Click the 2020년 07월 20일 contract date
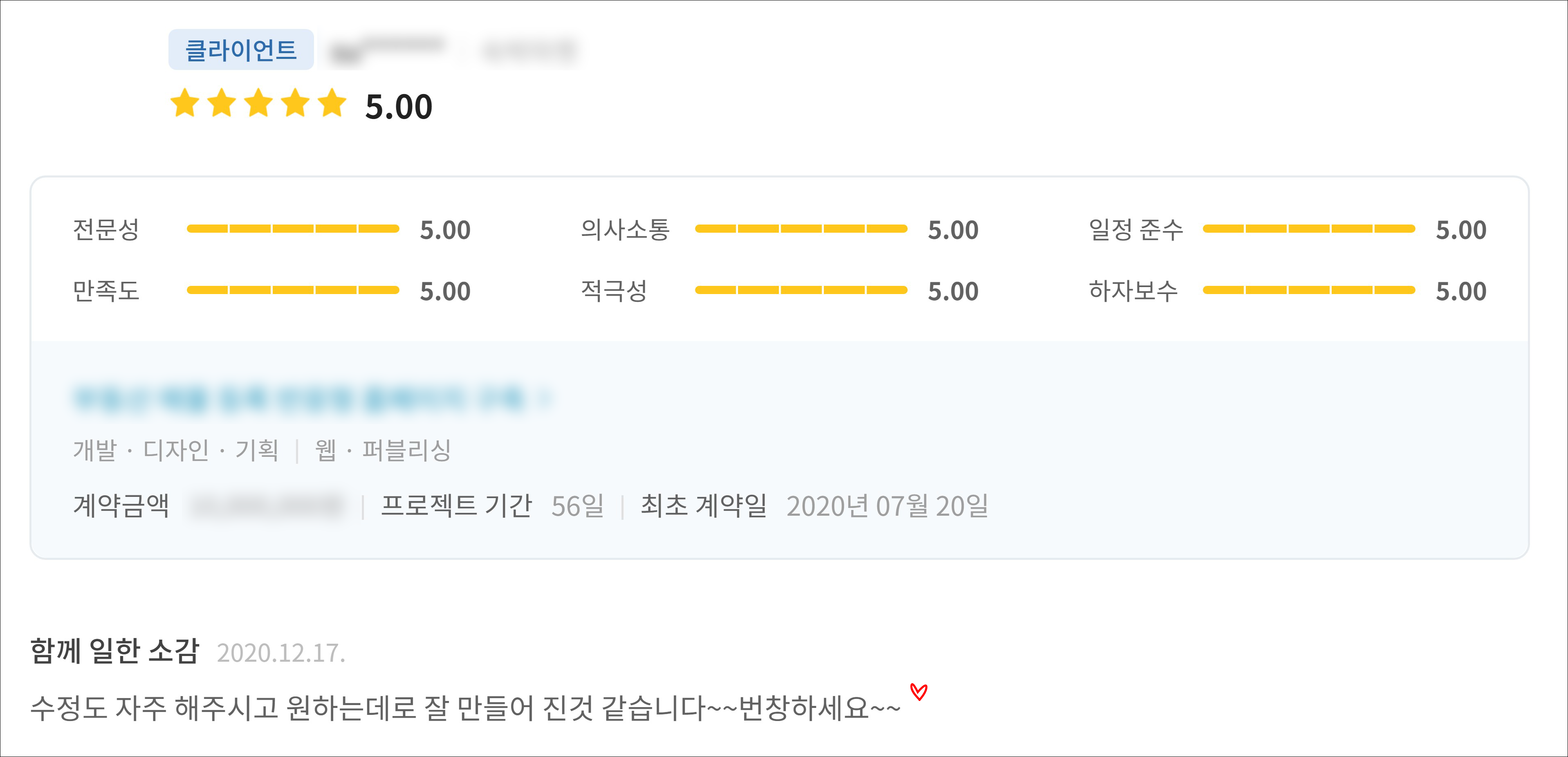1568x757 pixels. [887, 506]
